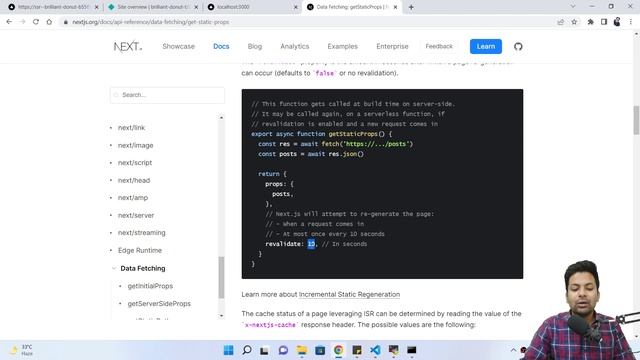Click the sidebar scrollbar thumb
The image size is (640, 360).
[x=221, y=277]
